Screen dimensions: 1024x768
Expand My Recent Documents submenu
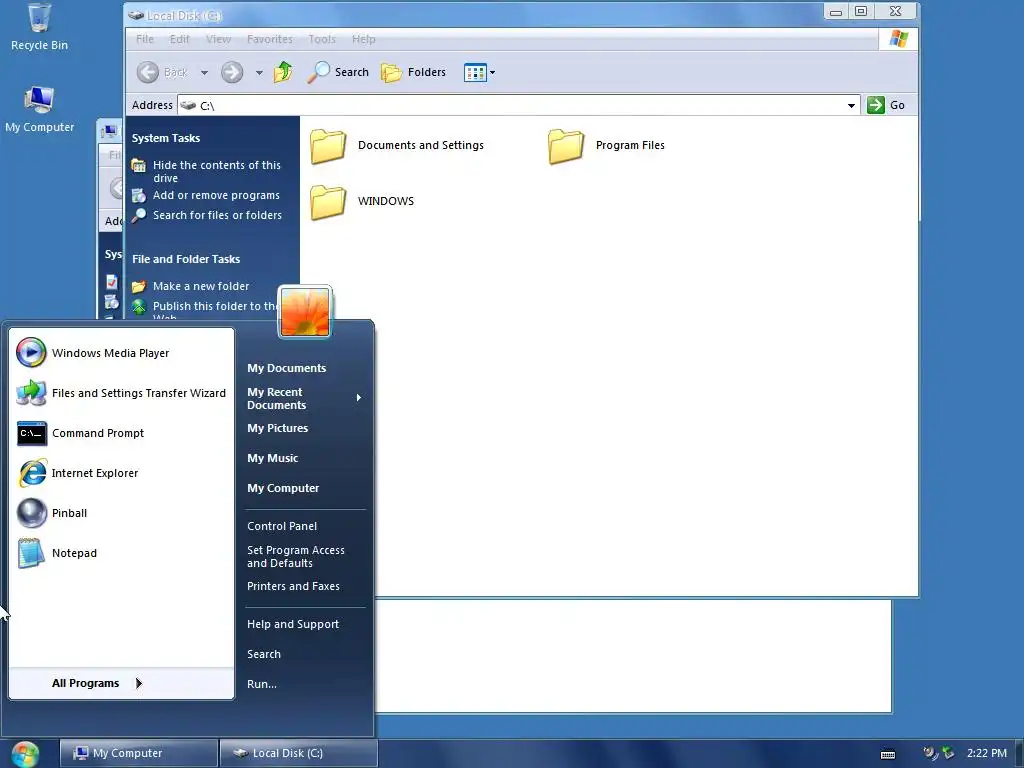point(304,398)
